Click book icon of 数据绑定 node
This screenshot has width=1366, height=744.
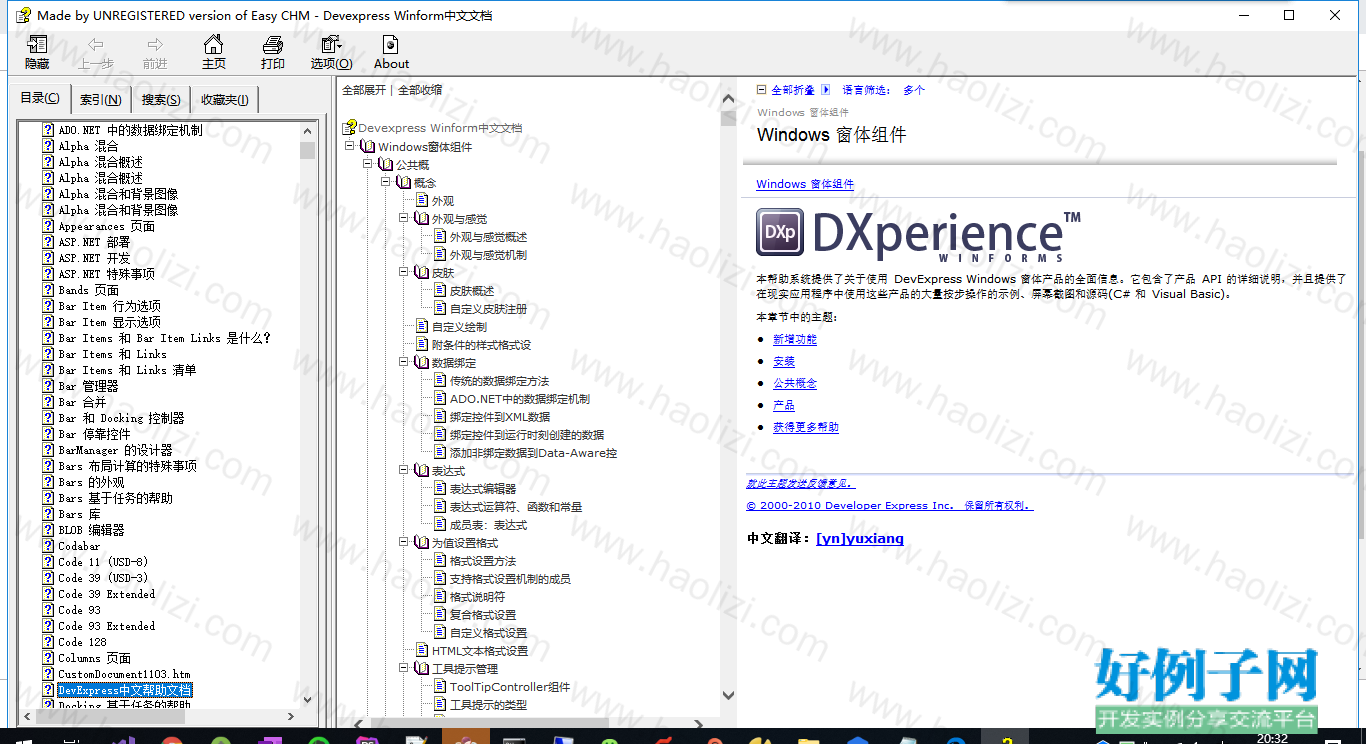tap(421, 363)
